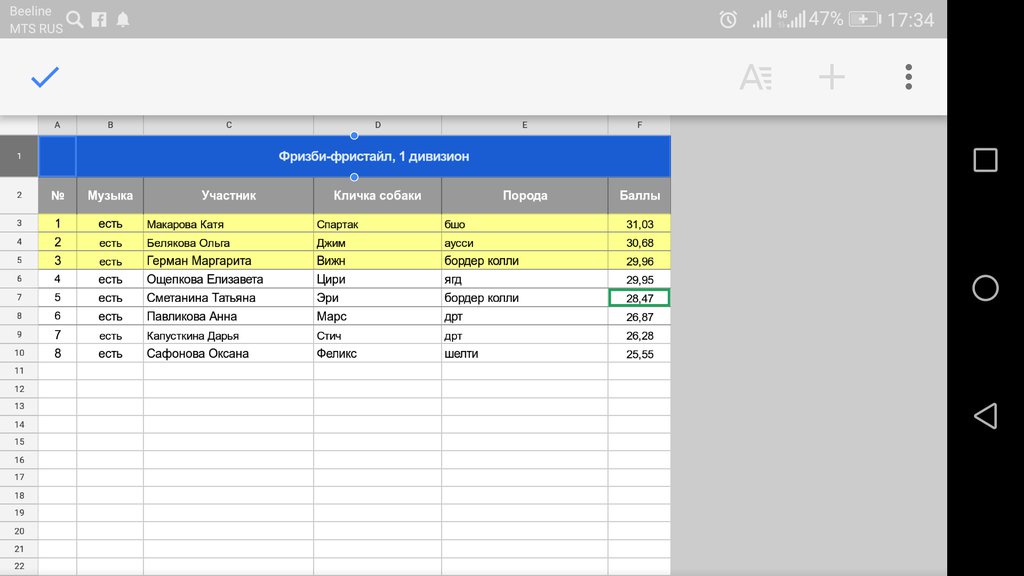1024x576 pixels.
Task: Tap the Android back navigation triangle
Action: [x=985, y=416]
